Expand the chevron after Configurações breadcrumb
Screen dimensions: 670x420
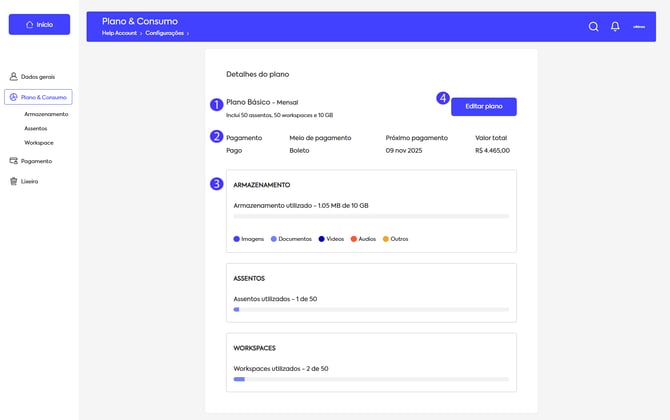[188, 33]
